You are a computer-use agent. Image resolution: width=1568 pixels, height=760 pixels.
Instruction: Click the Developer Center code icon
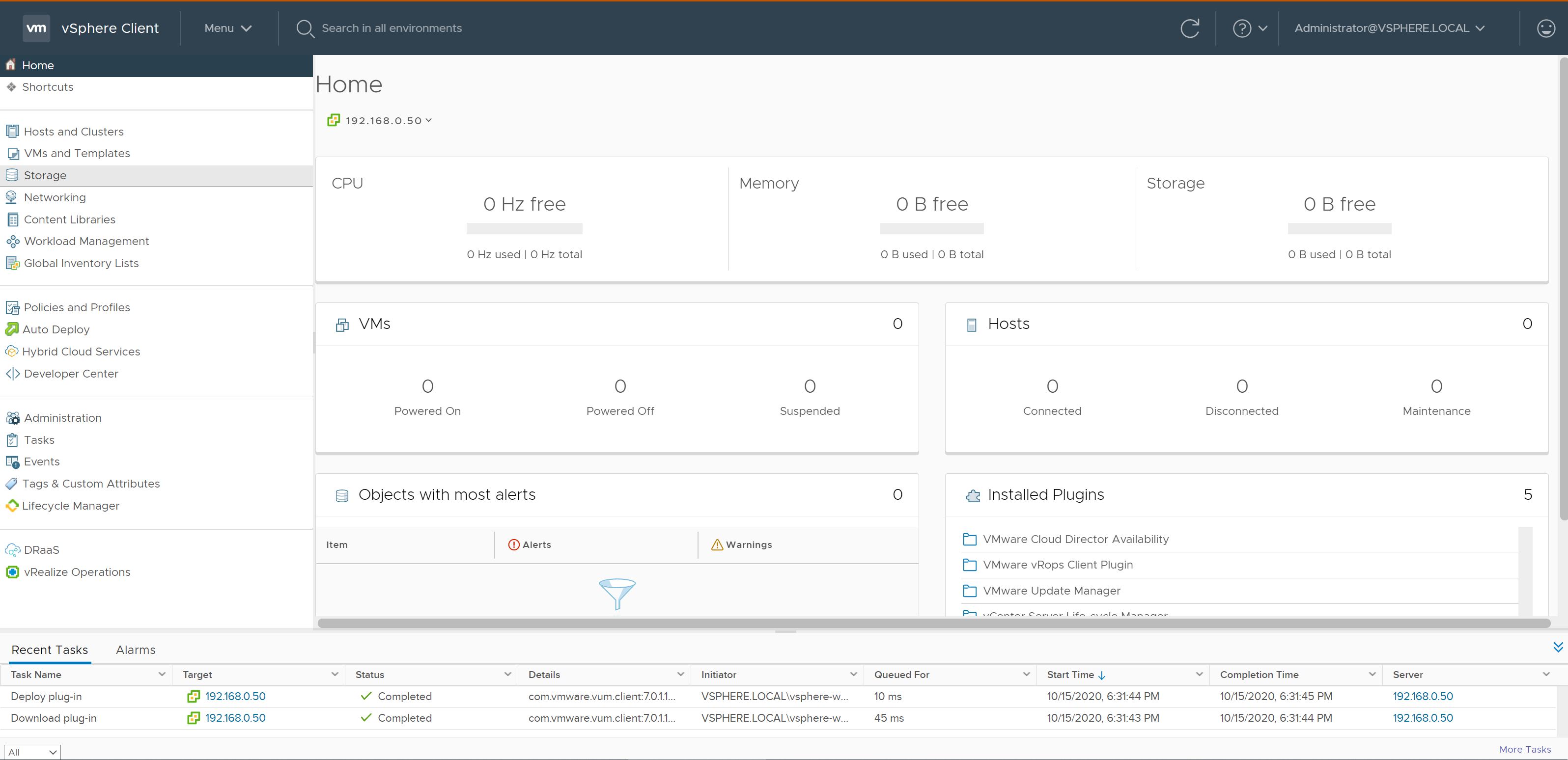tap(12, 374)
